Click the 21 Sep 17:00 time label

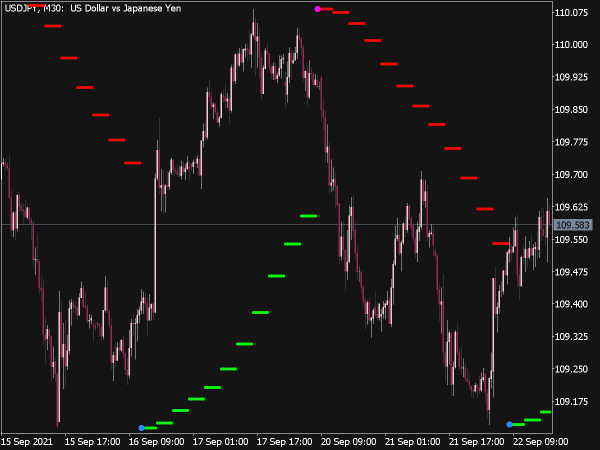pyautogui.click(x=476, y=442)
